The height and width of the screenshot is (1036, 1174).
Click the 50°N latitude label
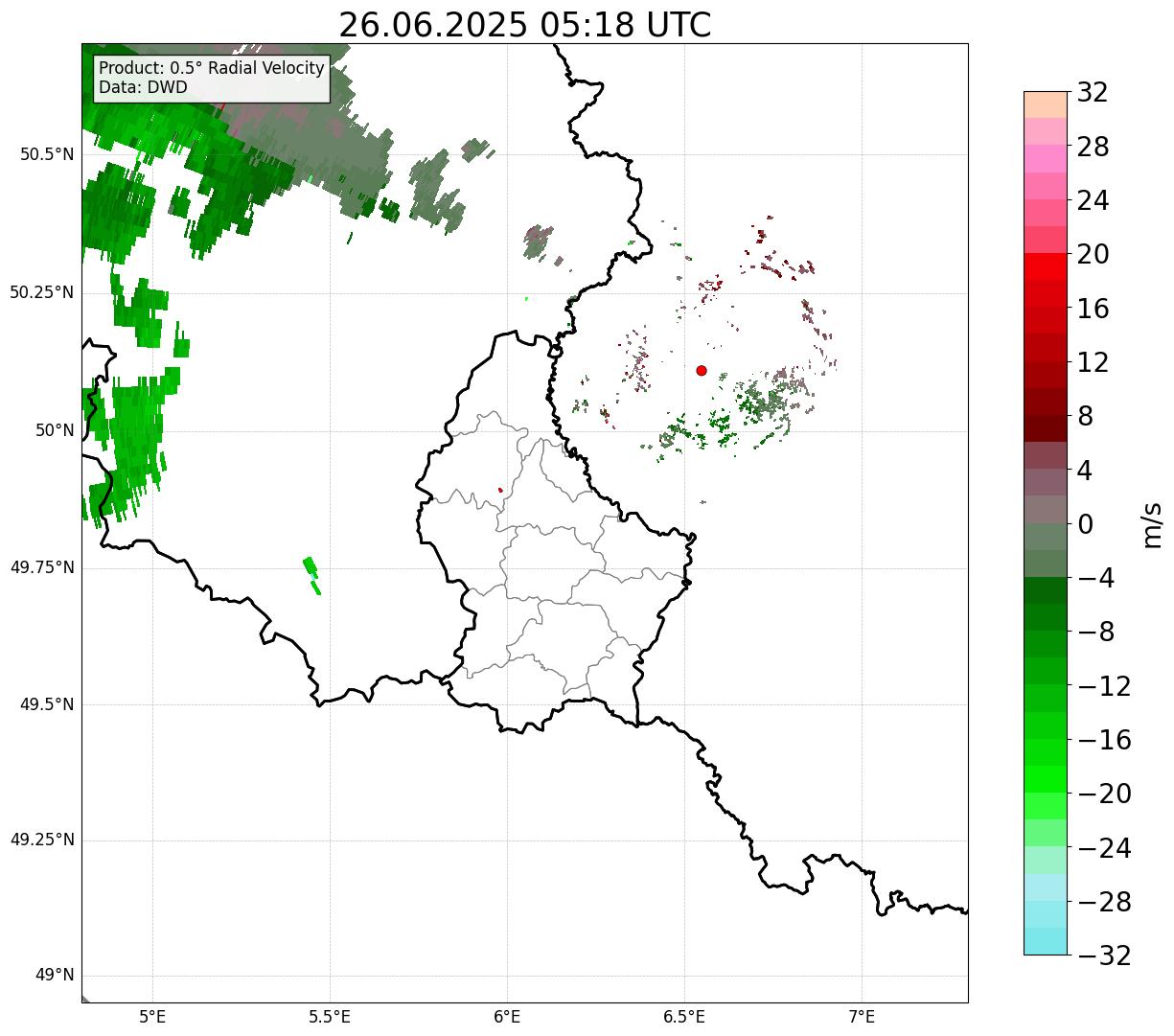click(x=55, y=430)
